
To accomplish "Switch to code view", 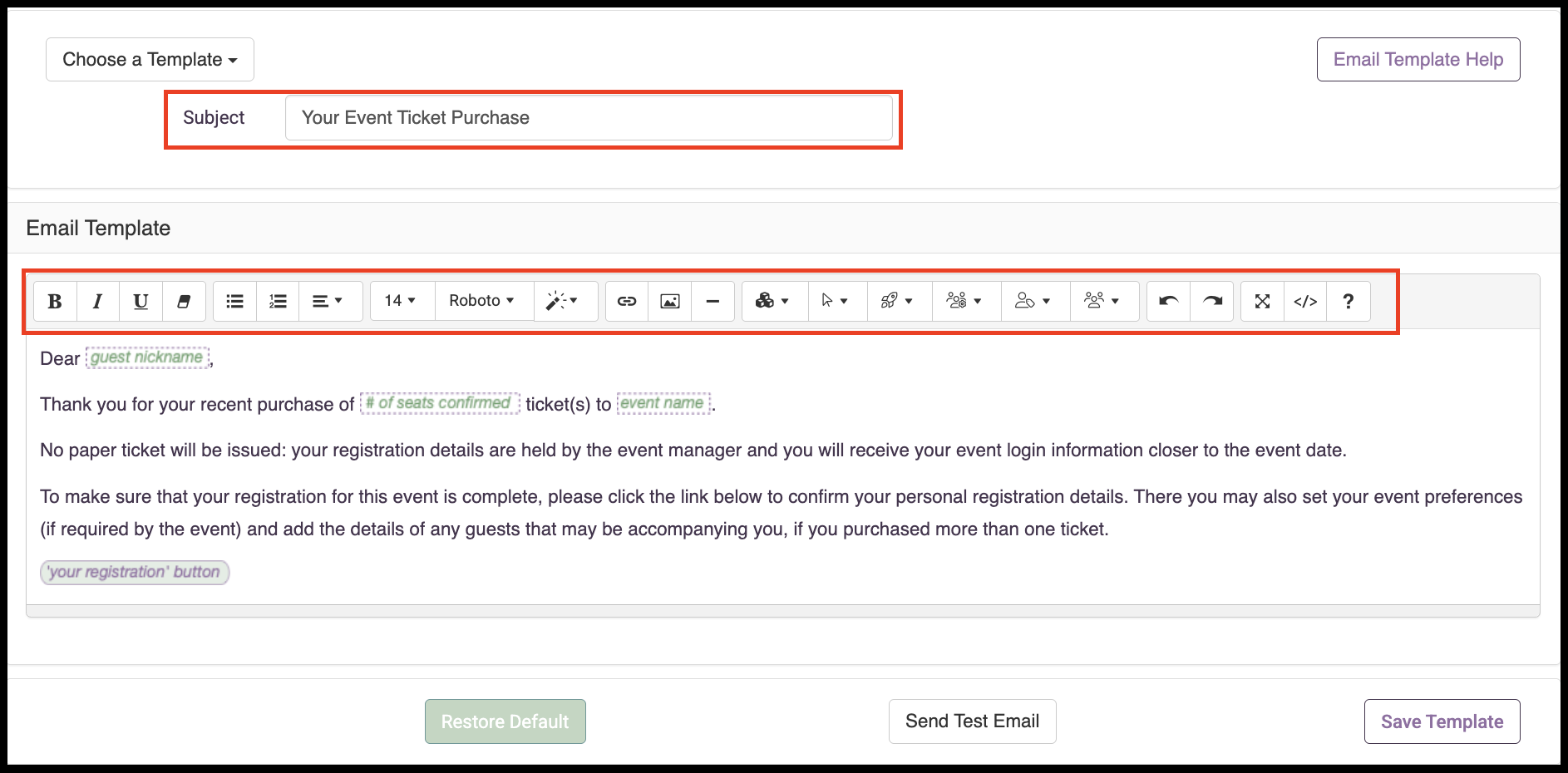I will [x=1306, y=301].
